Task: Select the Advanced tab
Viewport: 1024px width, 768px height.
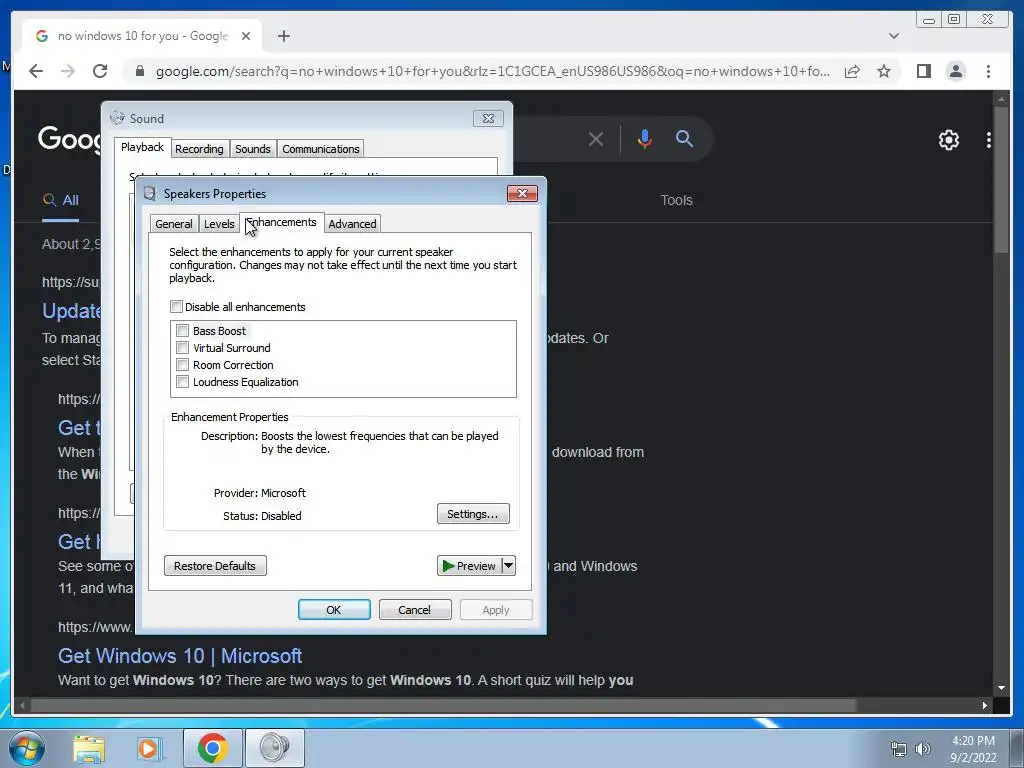Action: point(352,224)
